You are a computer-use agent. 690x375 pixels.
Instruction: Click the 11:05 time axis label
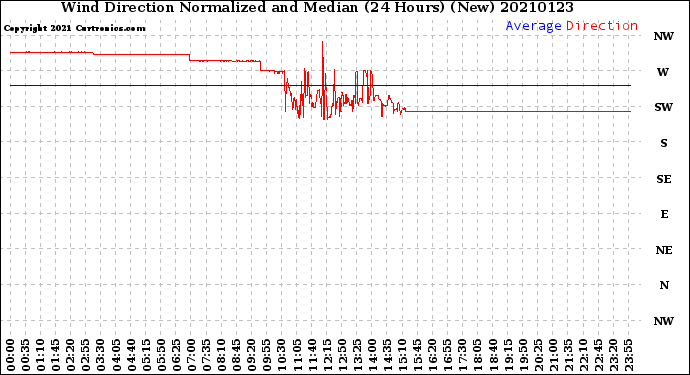coord(297,355)
